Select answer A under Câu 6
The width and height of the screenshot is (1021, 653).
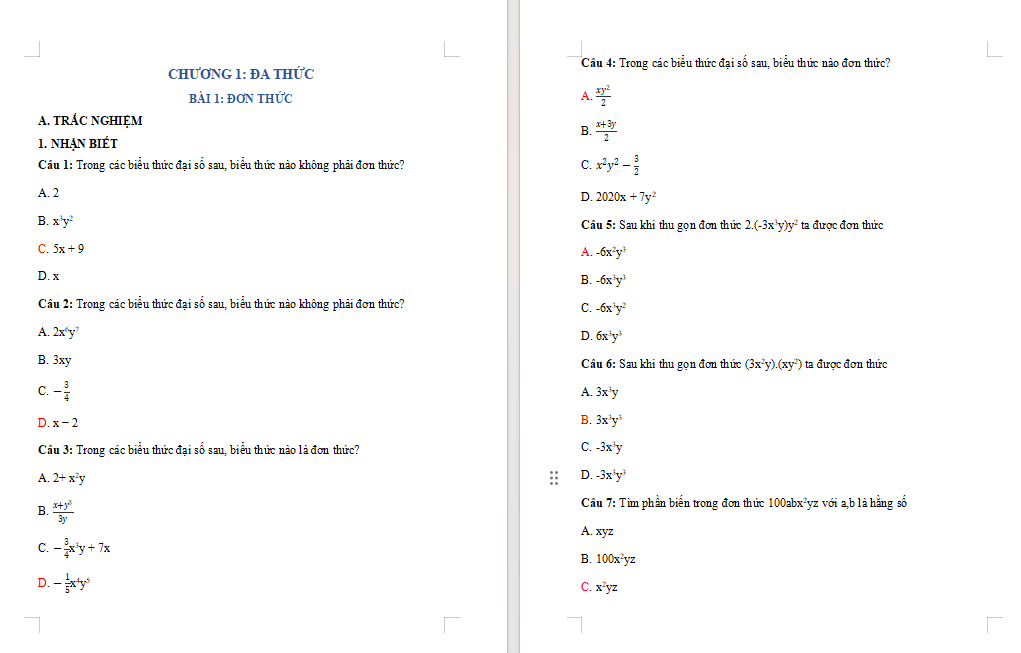[x=600, y=393]
